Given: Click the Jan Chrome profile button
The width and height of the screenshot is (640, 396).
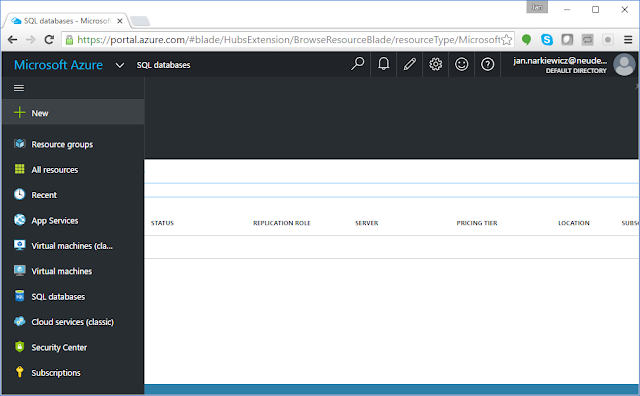Looking at the screenshot, I should [x=537, y=7].
